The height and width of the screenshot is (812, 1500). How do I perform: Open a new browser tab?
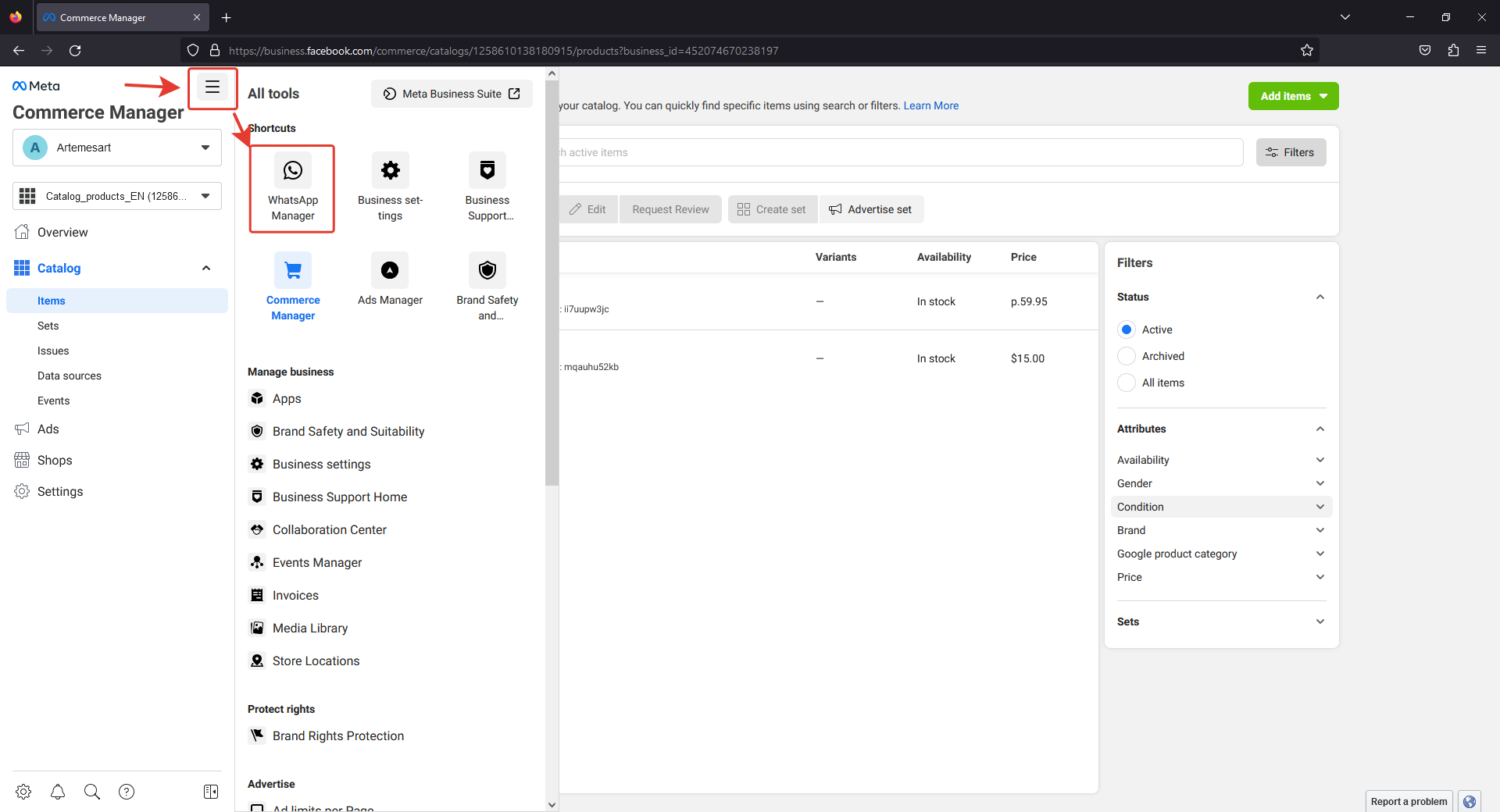226,17
